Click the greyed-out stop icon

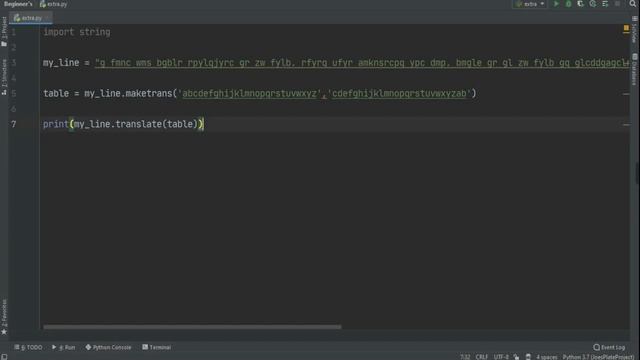coord(617,4)
